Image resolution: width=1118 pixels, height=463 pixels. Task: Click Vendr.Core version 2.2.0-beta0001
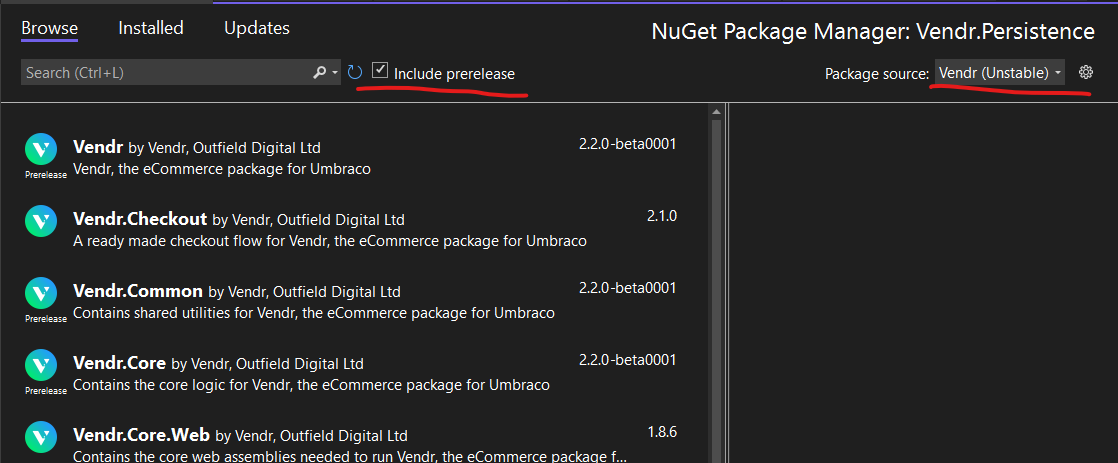(627, 360)
